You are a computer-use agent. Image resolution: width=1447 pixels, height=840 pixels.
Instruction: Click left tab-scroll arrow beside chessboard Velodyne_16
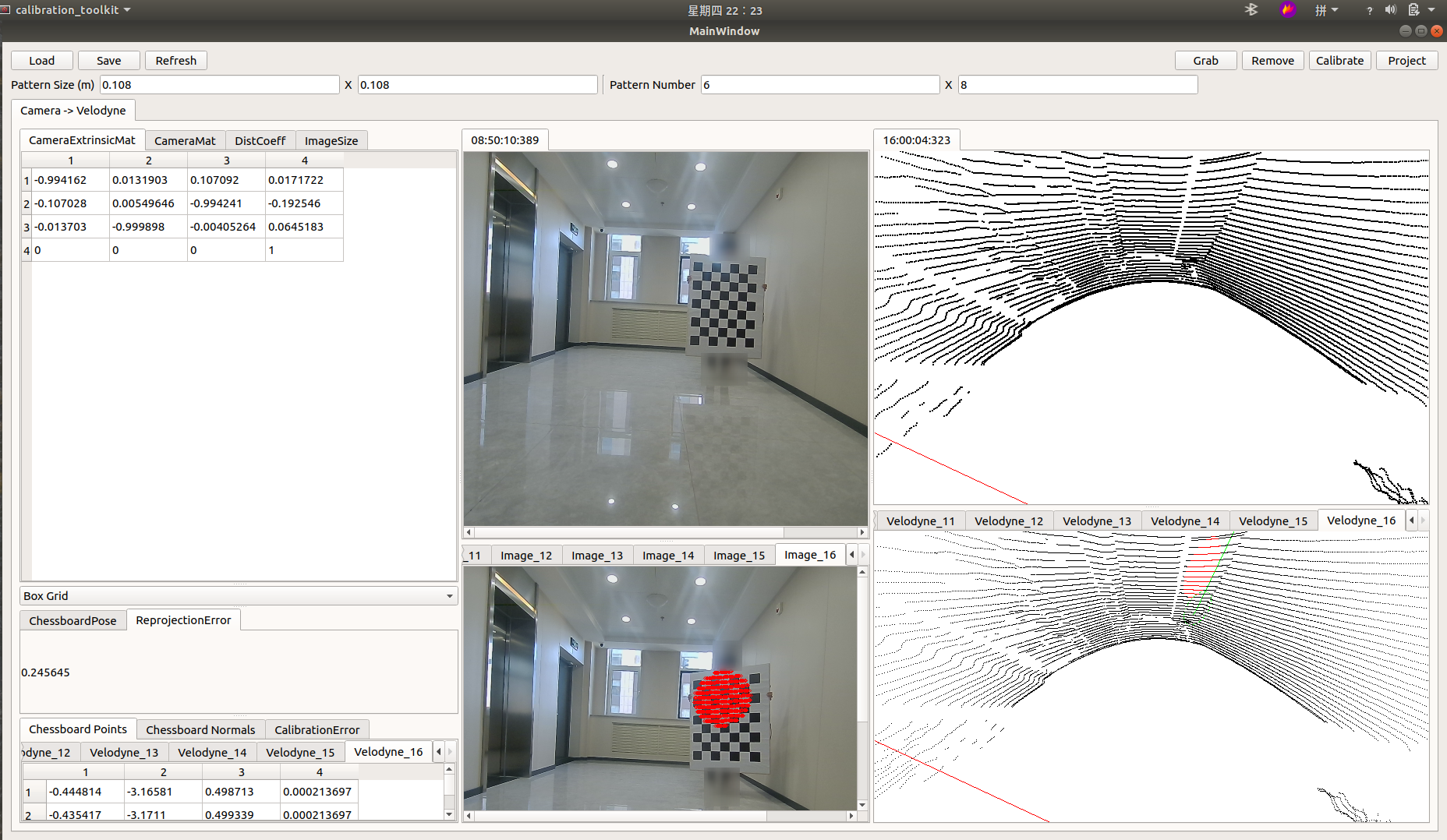pos(439,752)
